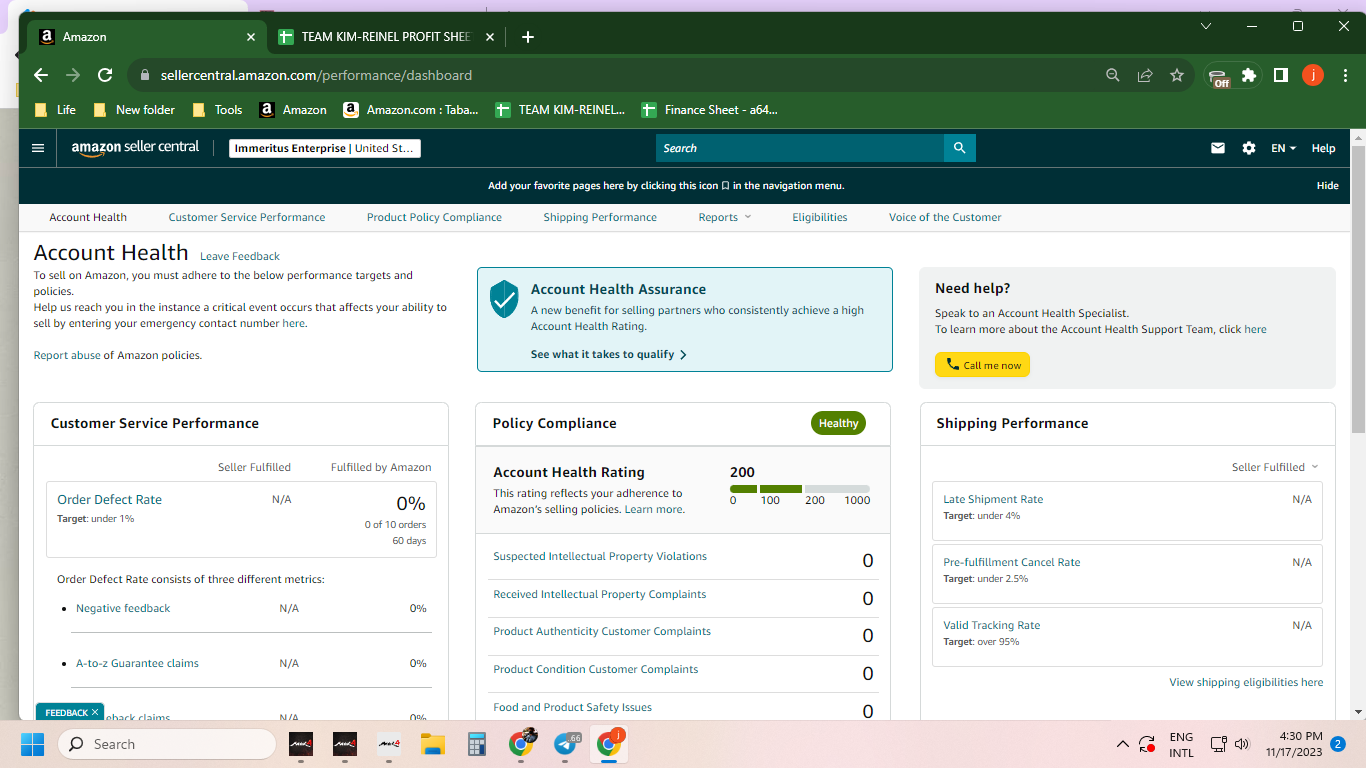Open the Life bookmark folder
The width and height of the screenshot is (1366, 768).
(x=55, y=110)
